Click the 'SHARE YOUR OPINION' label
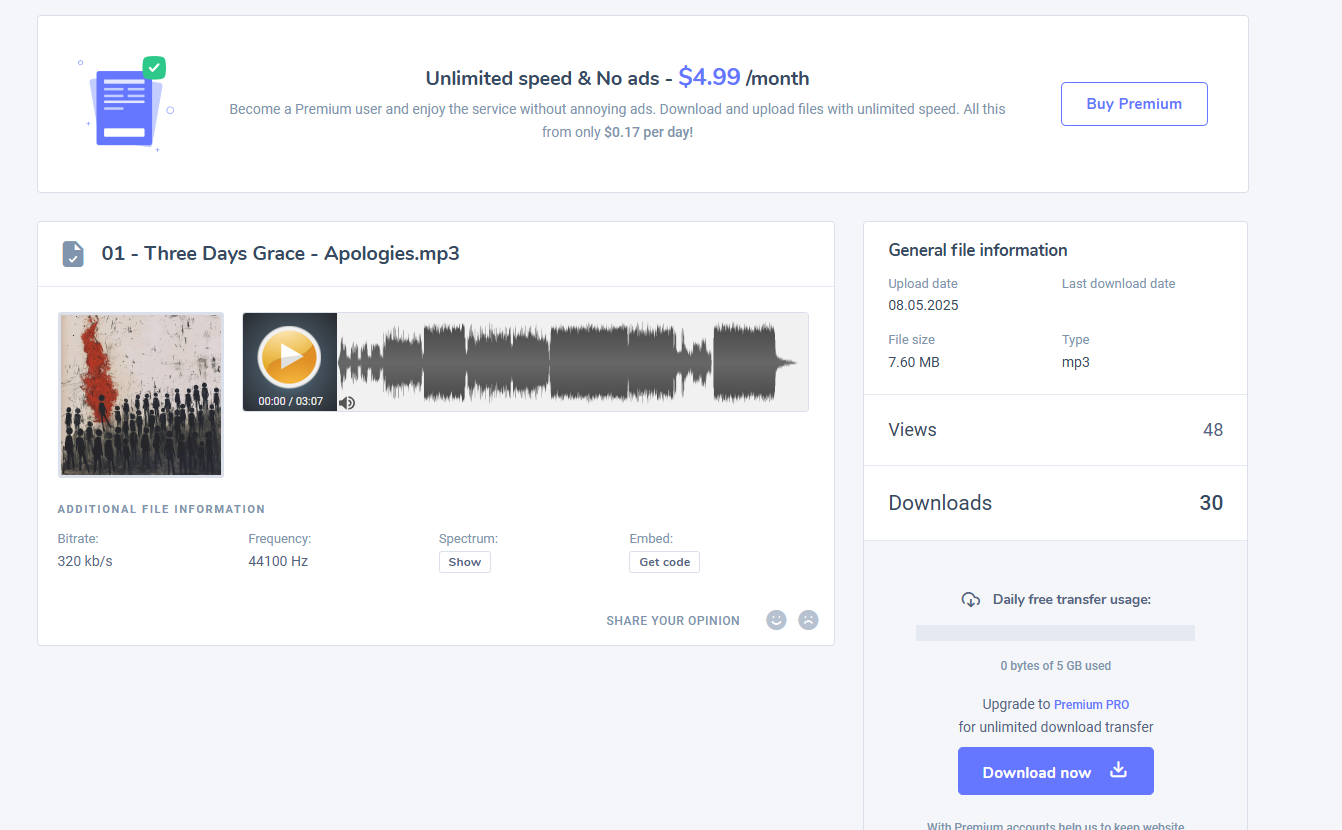This screenshot has width=1342, height=830. coord(673,621)
